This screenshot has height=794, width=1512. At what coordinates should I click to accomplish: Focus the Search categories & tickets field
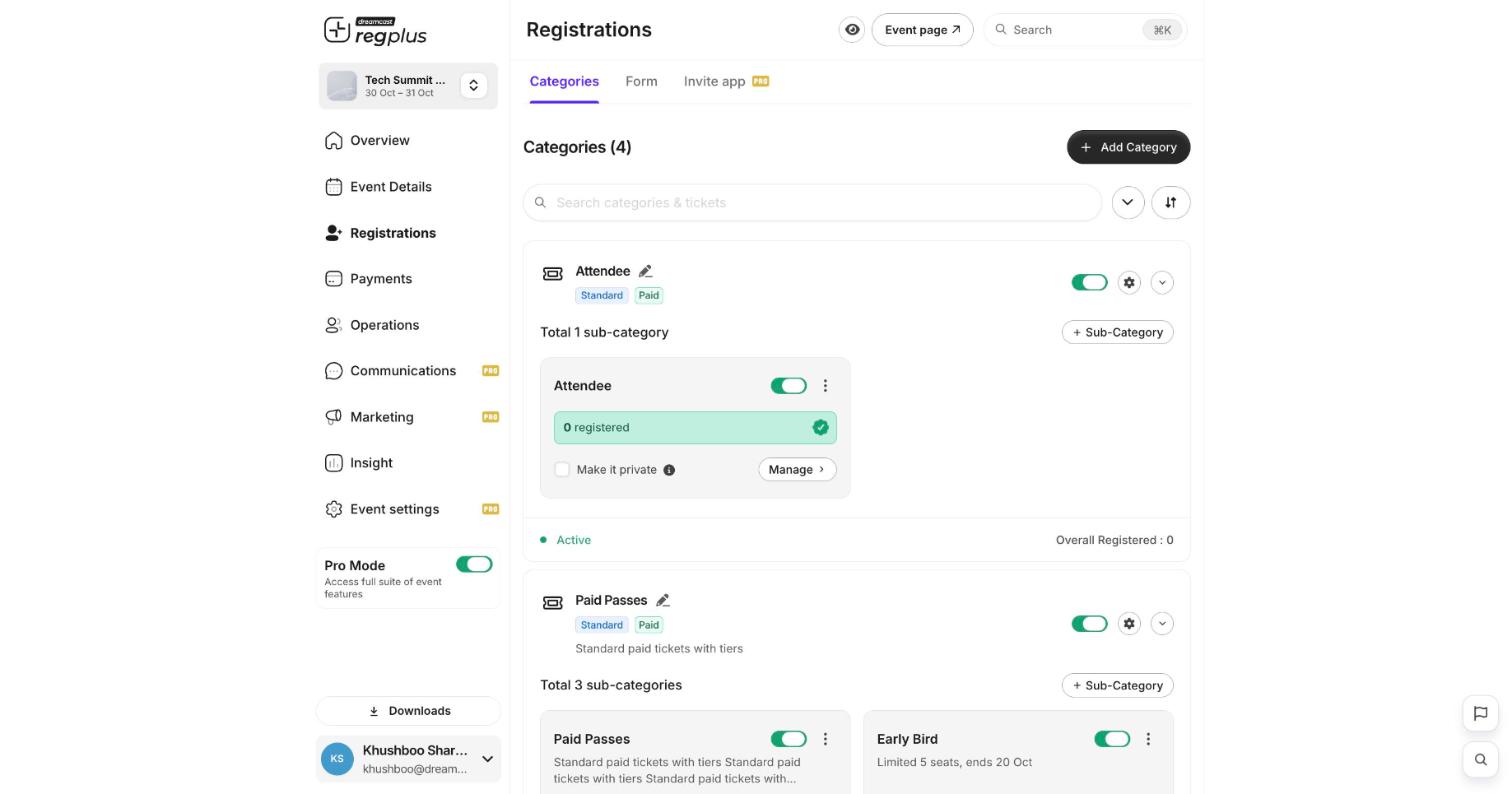coord(812,203)
